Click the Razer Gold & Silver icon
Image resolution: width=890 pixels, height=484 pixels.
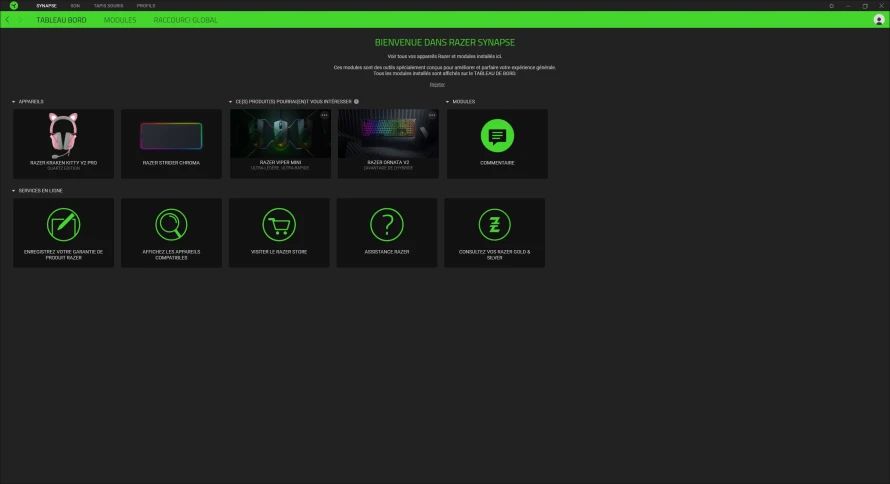494,225
